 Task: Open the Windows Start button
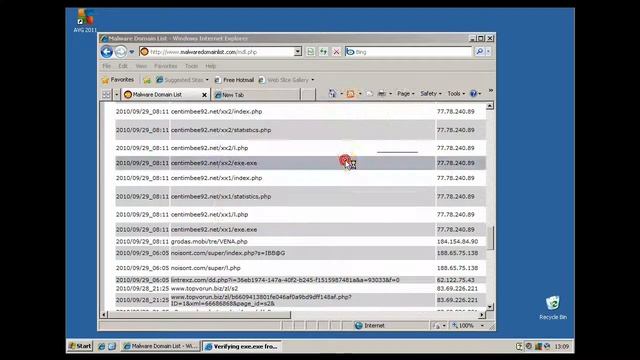click(80, 346)
